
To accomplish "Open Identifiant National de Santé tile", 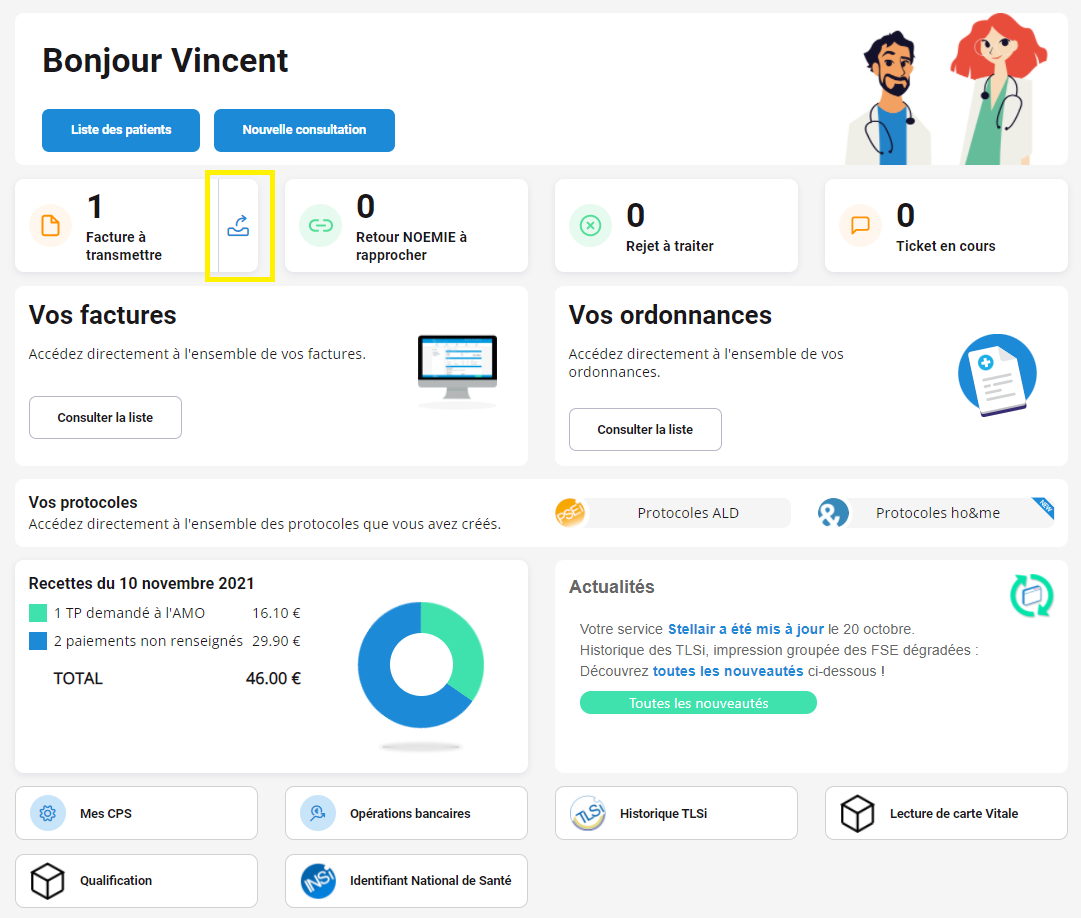I will pos(406,880).
